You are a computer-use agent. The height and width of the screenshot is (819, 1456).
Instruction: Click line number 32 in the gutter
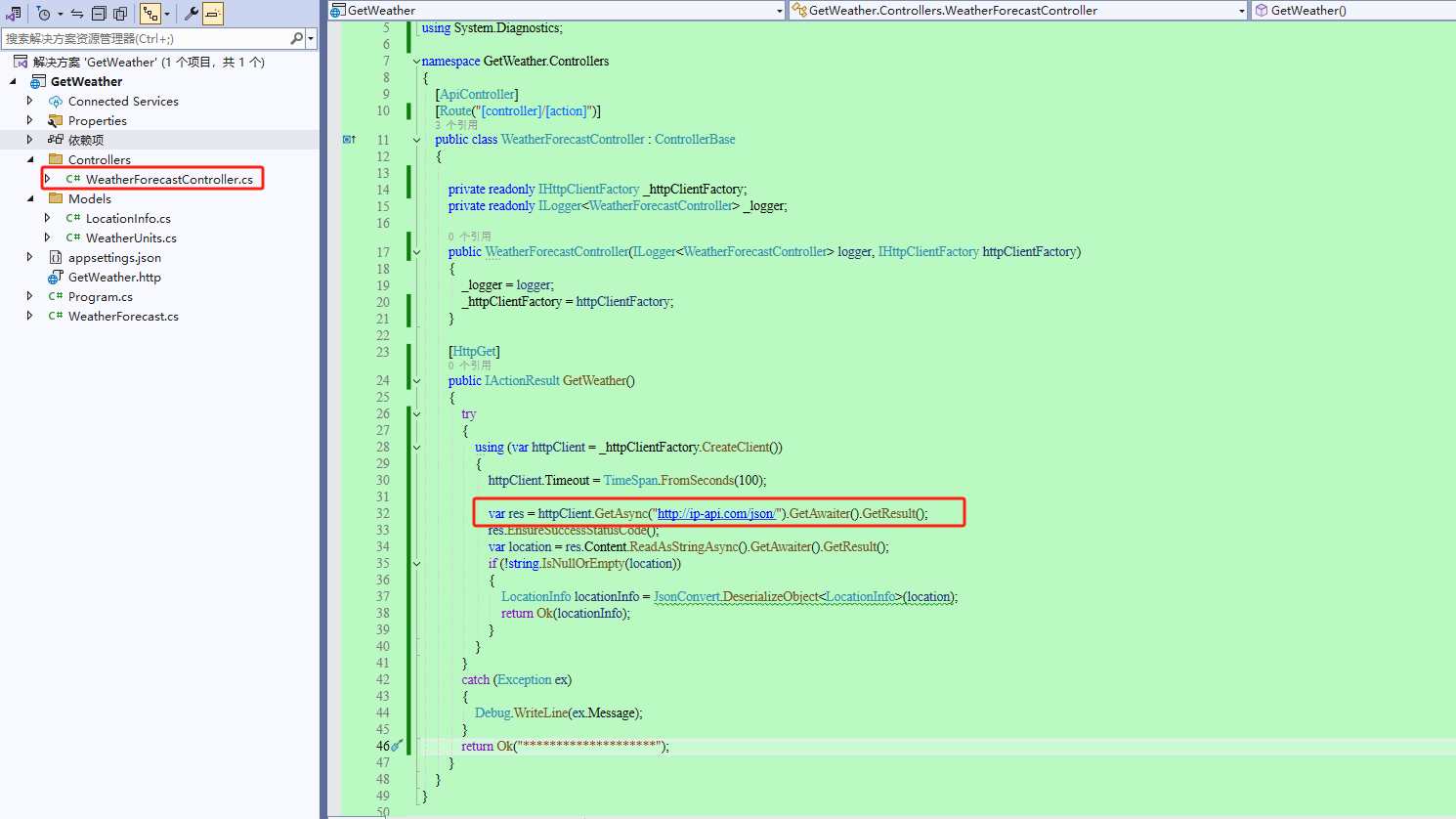[x=383, y=513]
